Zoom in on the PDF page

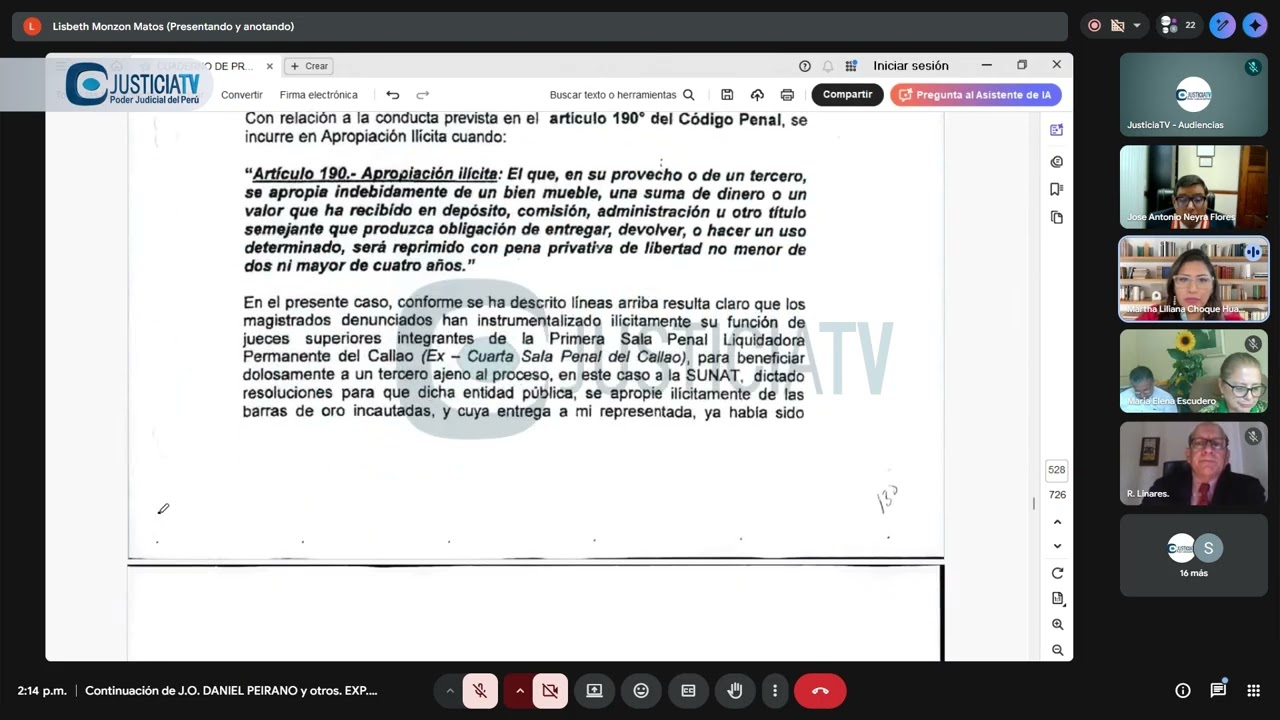click(1057, 624)
